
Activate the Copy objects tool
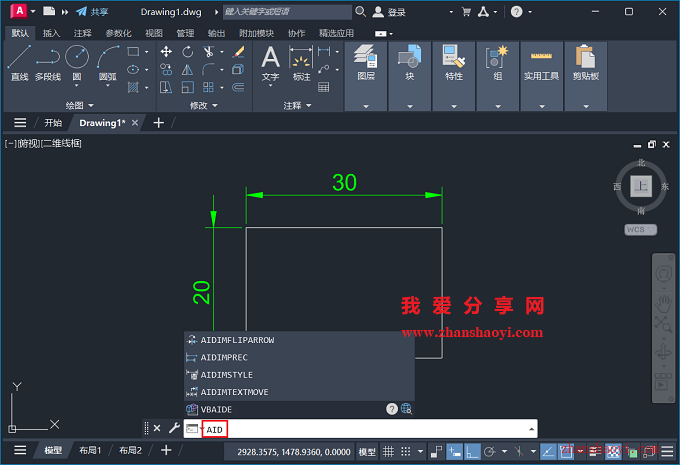click(166, 69)
